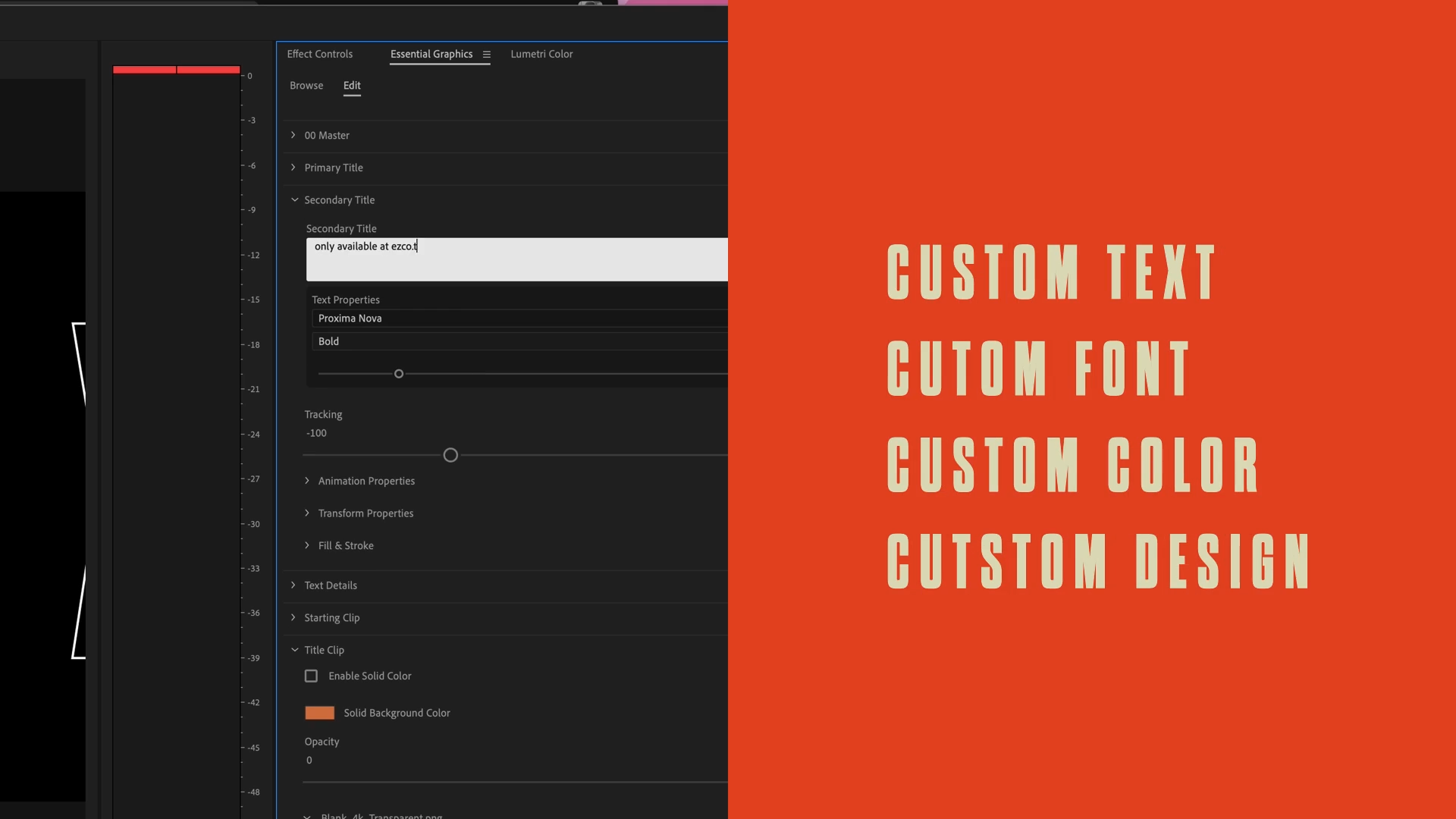
Task: Expand the Text Details group
Action: click(293, 585)
